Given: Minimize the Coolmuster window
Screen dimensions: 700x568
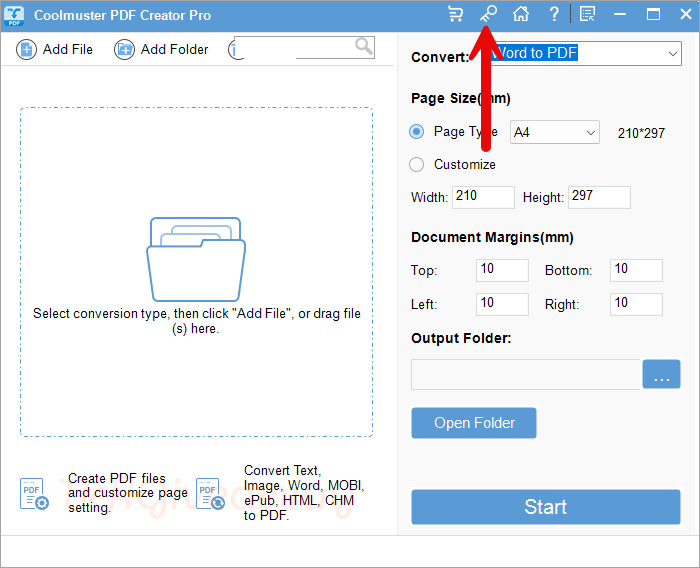Looking at the screenshot, I should click(620, 14).
